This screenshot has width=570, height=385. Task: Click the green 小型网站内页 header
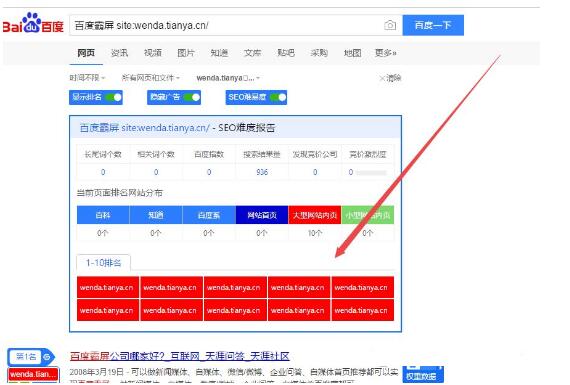[x=368, y=215]
